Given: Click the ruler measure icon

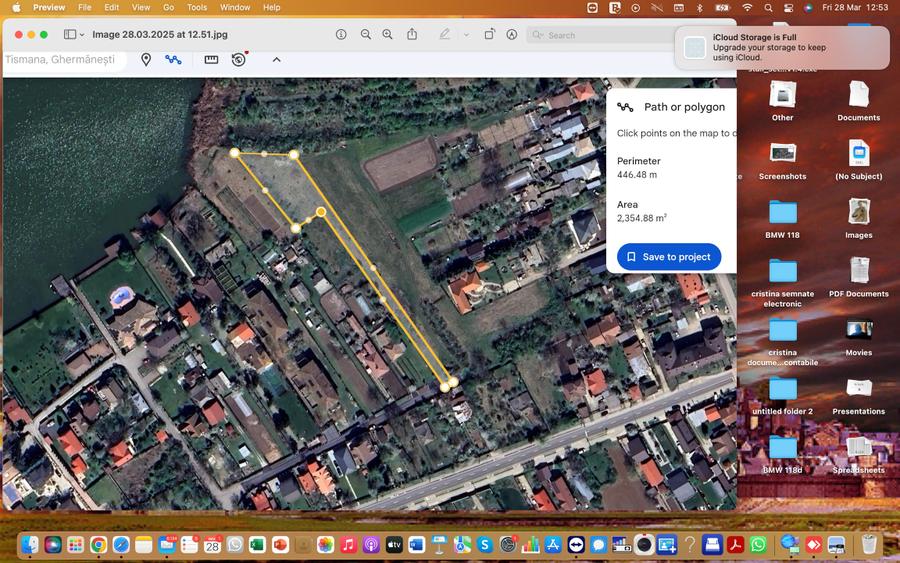Looking at the screenshot, I should coord(211,60).
